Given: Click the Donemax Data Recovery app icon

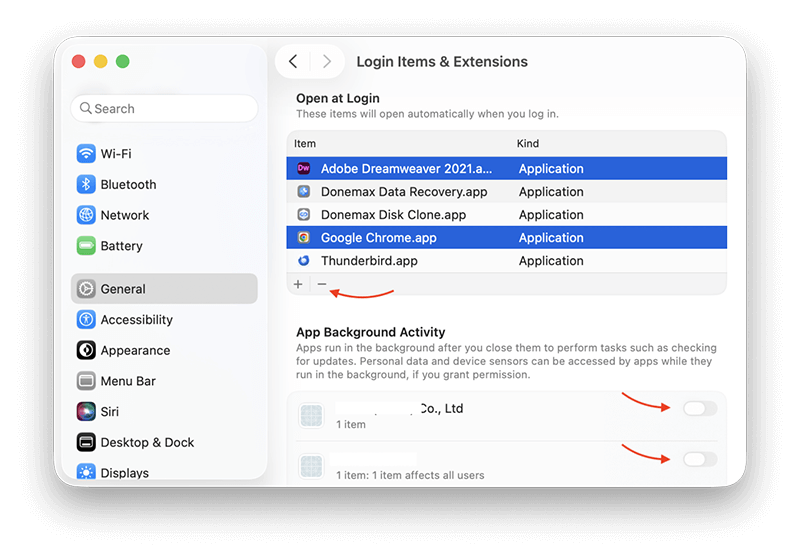Looking at the screenshot, I should tap(304, 191).
